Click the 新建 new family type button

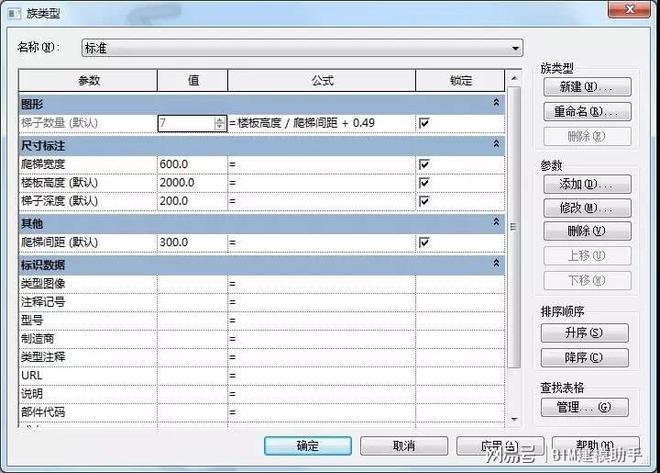[587, 87]
